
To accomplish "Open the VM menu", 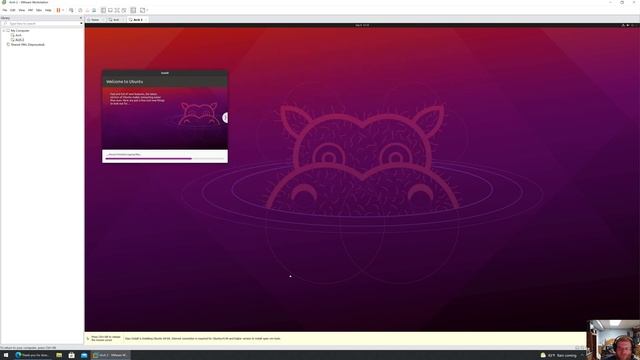I will tap(30, 10).
